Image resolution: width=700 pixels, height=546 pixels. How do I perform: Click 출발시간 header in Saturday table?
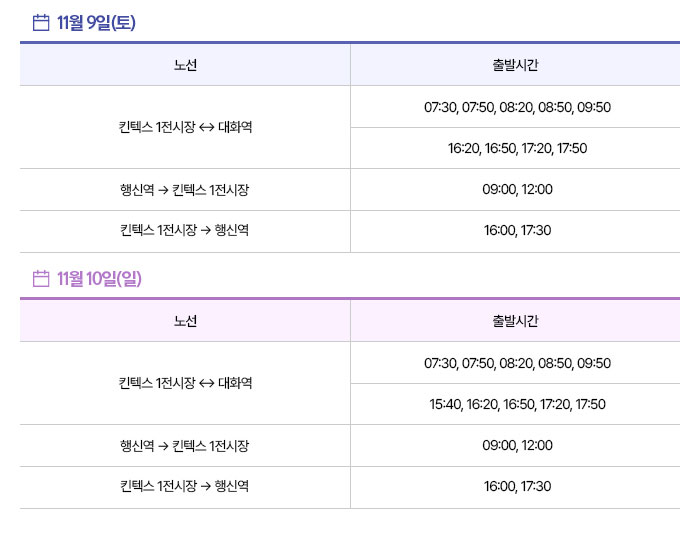click(x=515, y=65)
